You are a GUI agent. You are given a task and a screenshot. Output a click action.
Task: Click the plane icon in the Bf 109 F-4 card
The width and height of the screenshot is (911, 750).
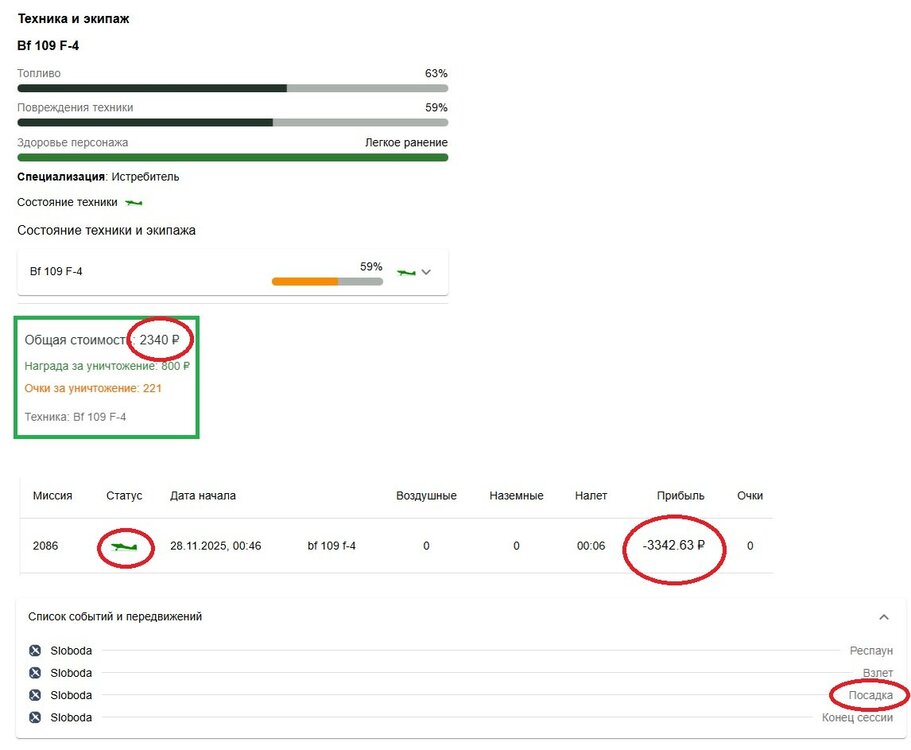point(406,272)
